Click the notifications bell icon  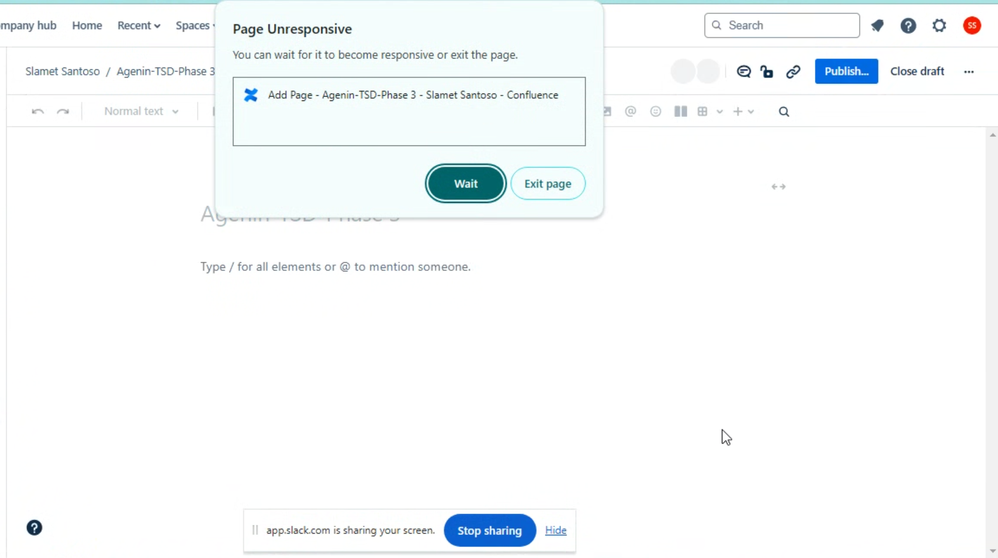pyautogui.click(x=877, y=25)
